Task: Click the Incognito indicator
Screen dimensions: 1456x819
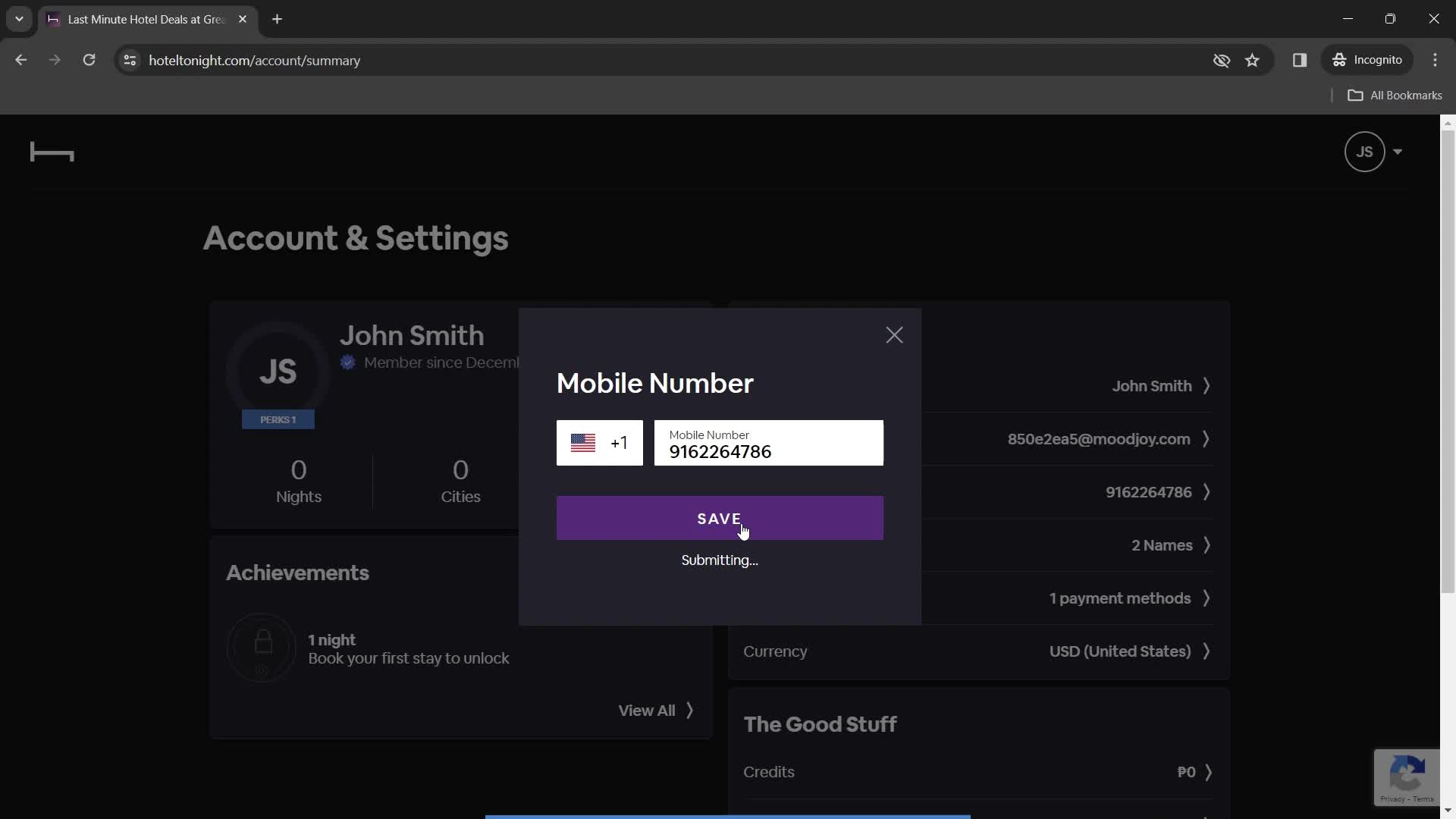Action: click(1367, 60)
